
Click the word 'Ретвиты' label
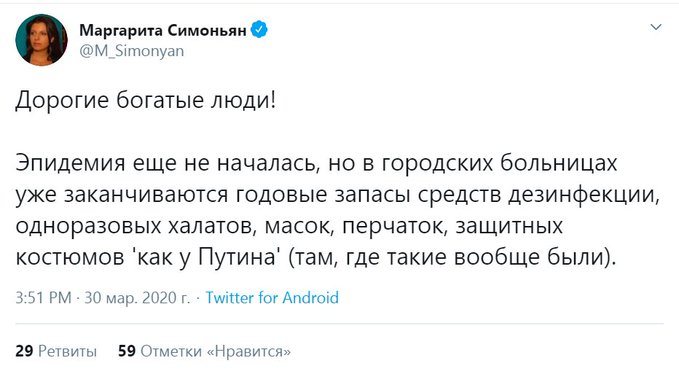(68, 351)
